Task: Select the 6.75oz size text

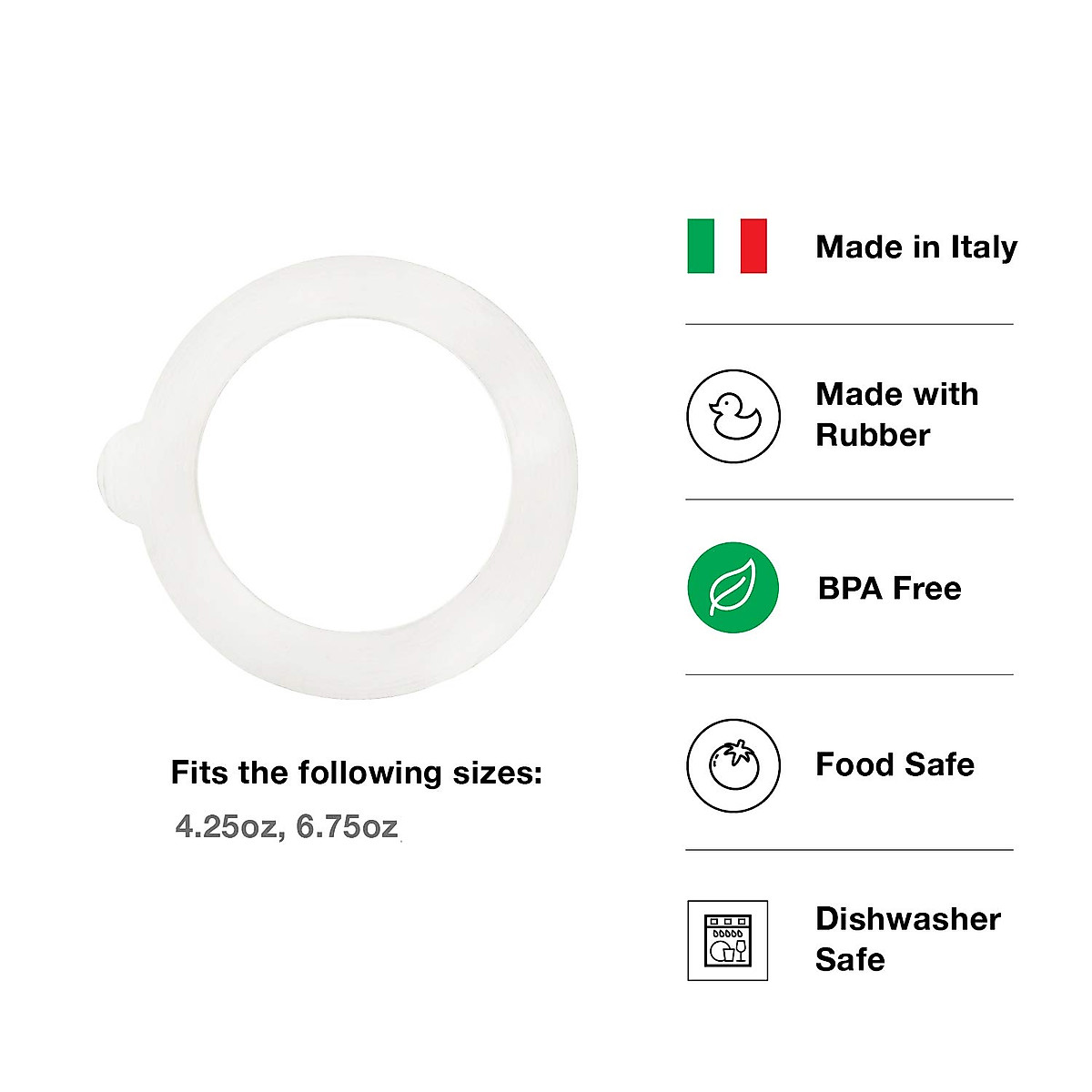Action: click(347, 827)
